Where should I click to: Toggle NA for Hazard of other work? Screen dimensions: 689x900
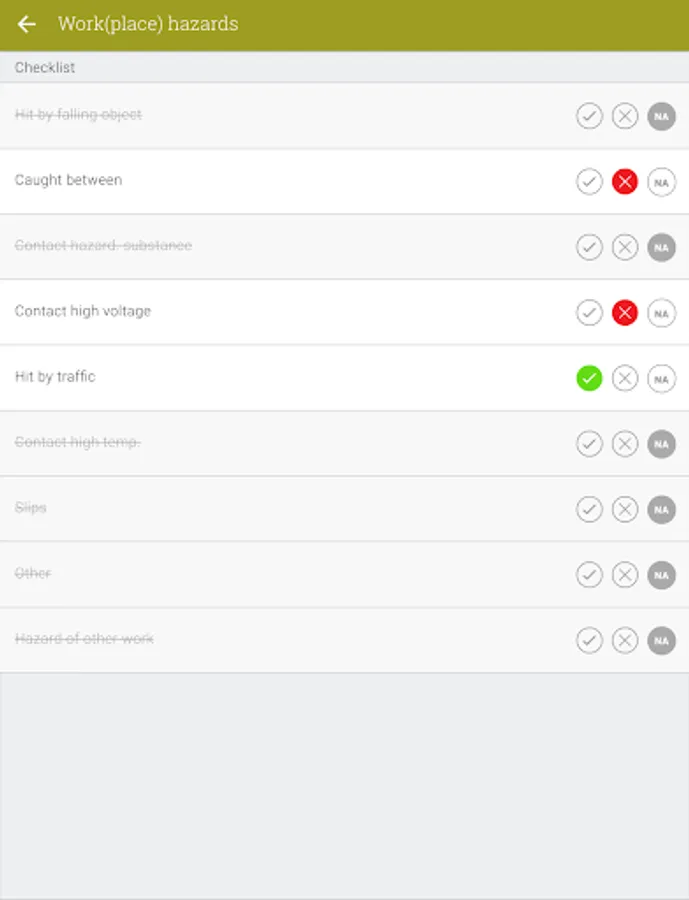[661, 641]
